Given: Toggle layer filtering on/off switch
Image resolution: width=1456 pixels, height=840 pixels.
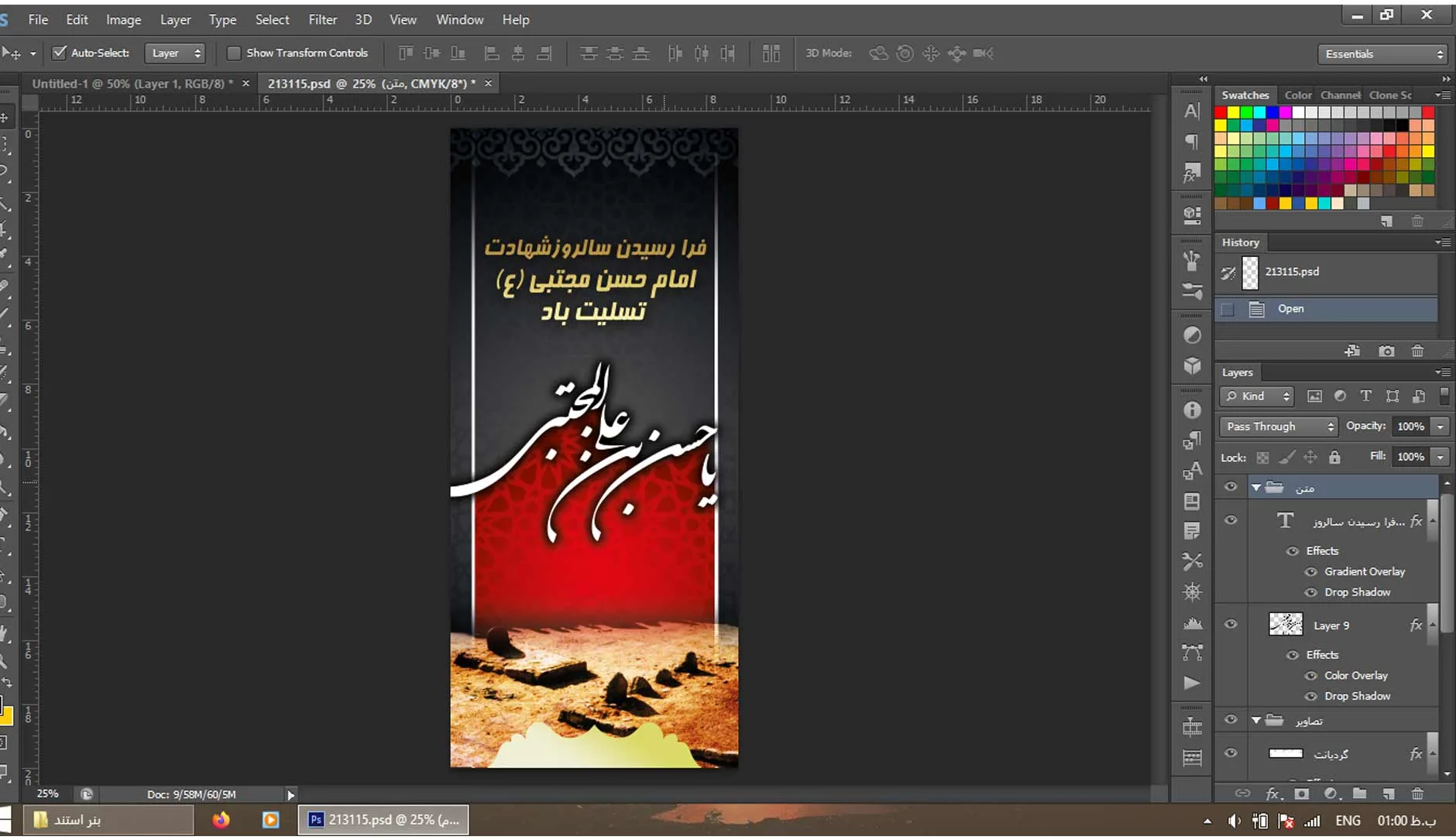Looking at the screenshot, I should tap(1444, 396).
